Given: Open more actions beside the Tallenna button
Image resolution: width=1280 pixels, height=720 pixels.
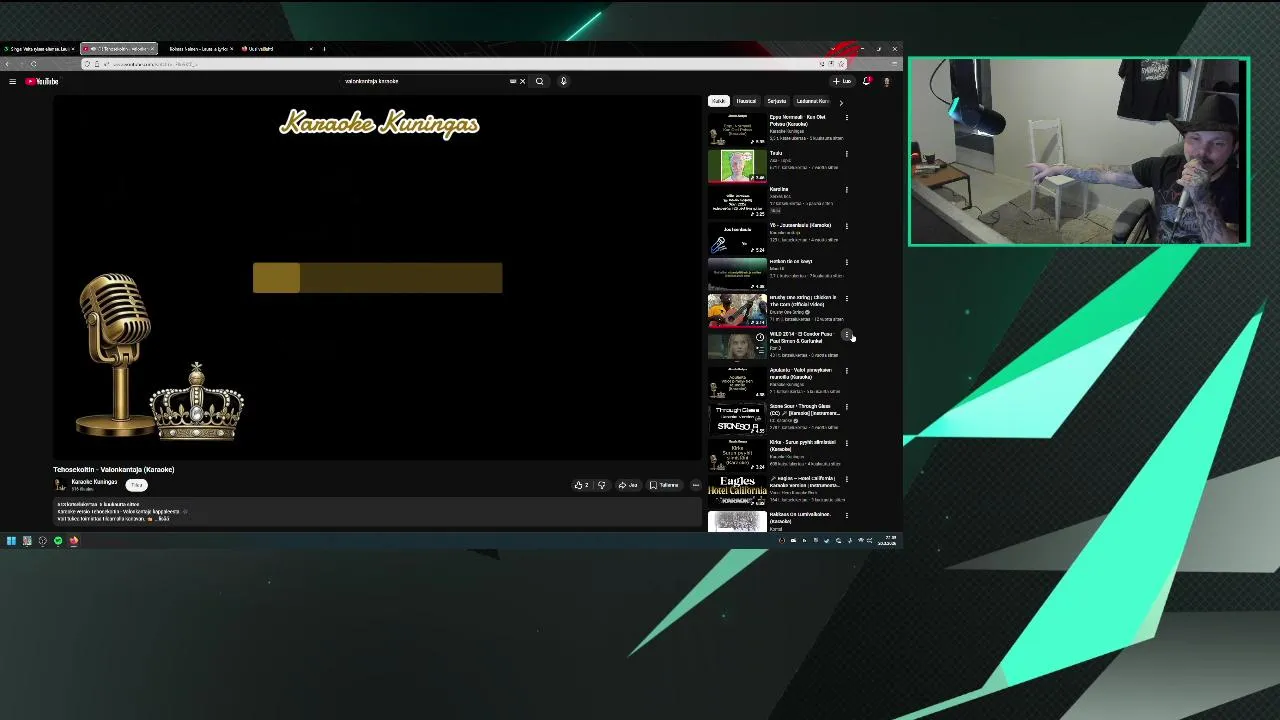Looking at the screenshot, I should 696,485.
